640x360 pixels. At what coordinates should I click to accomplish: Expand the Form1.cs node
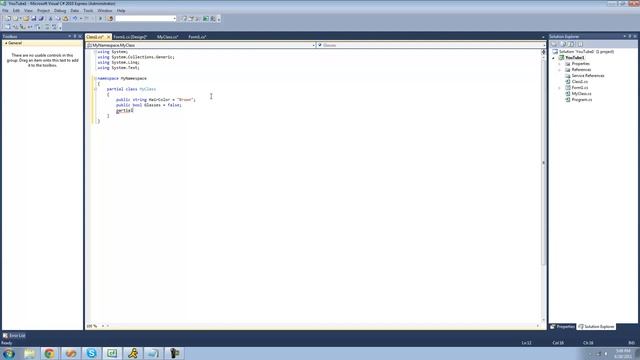[560, 88]
